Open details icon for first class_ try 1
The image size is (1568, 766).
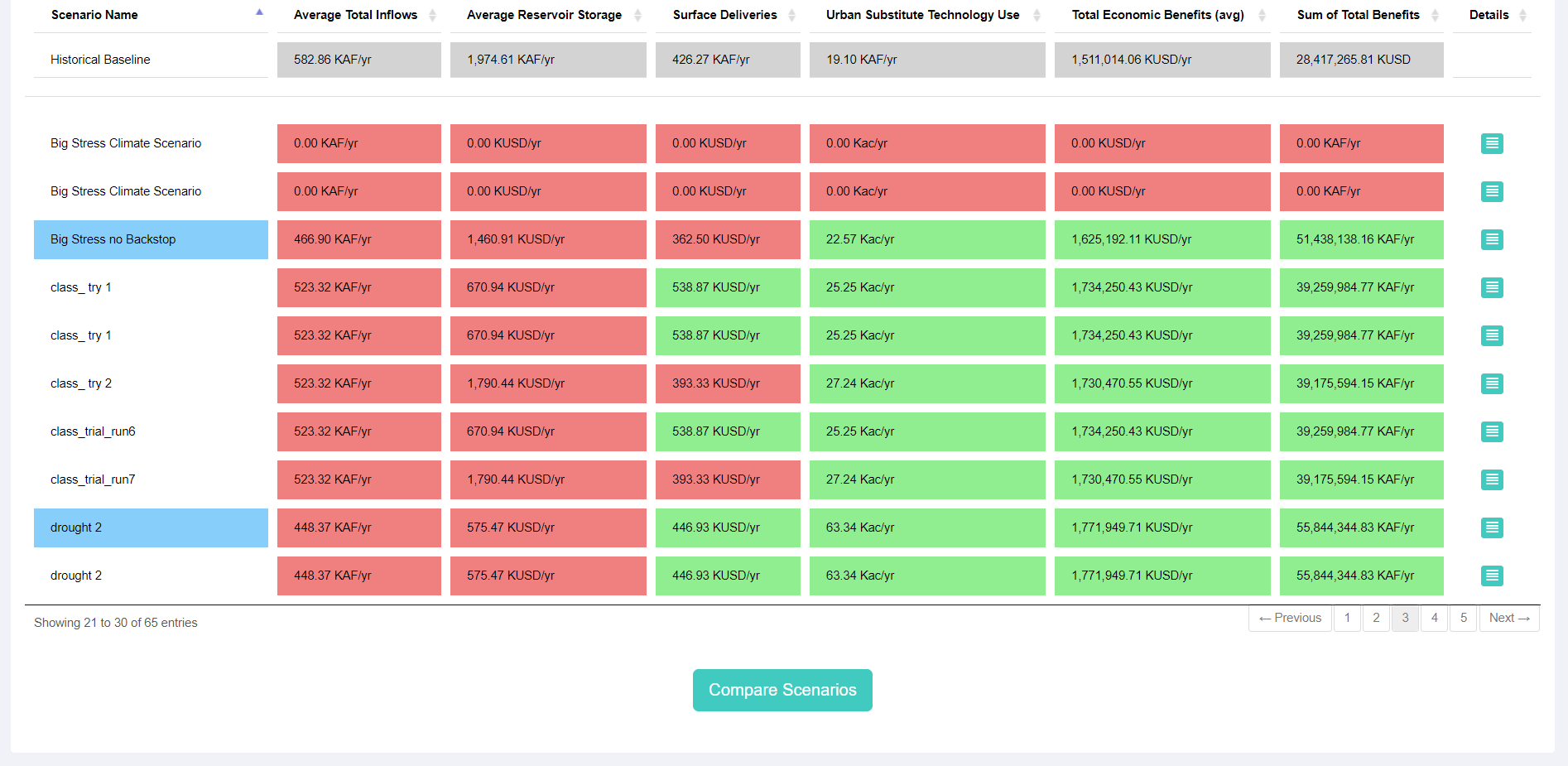coord(1492,287)
